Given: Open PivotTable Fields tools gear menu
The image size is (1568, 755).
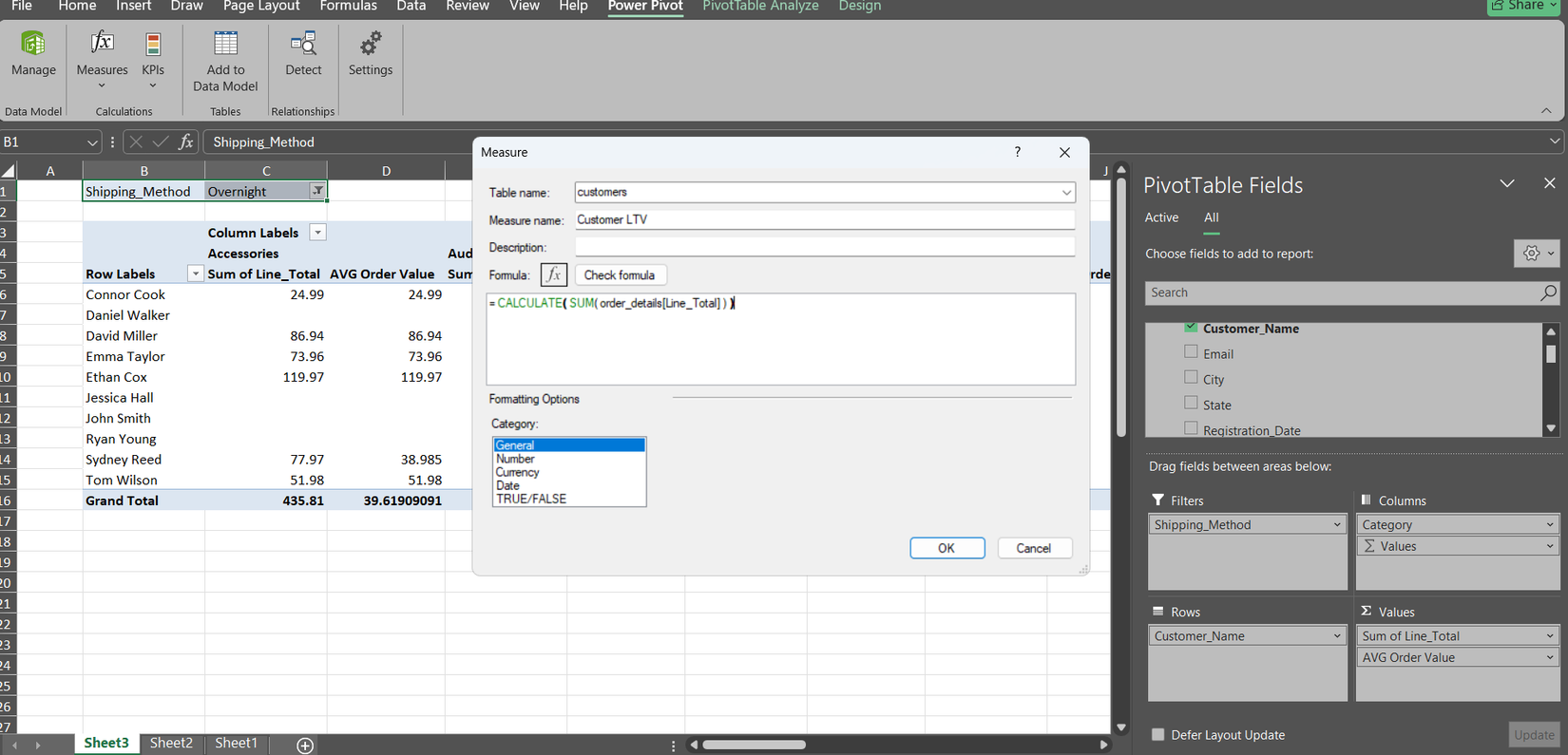Looking at the screenshot, I should (x=1536, y=254).
